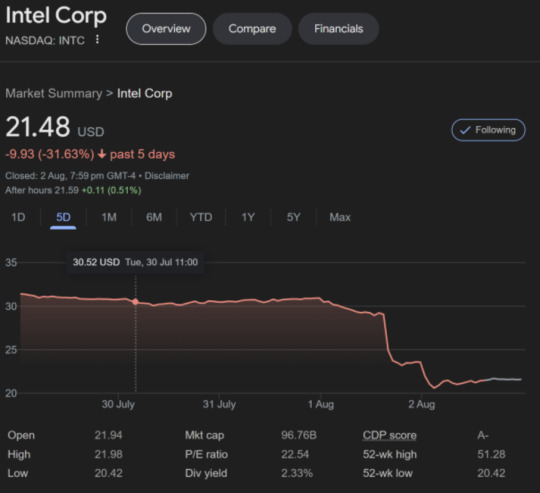Click the Div yield value 2.33%
The width and height of the screenshot is (540, 493).
coord(297,473)
